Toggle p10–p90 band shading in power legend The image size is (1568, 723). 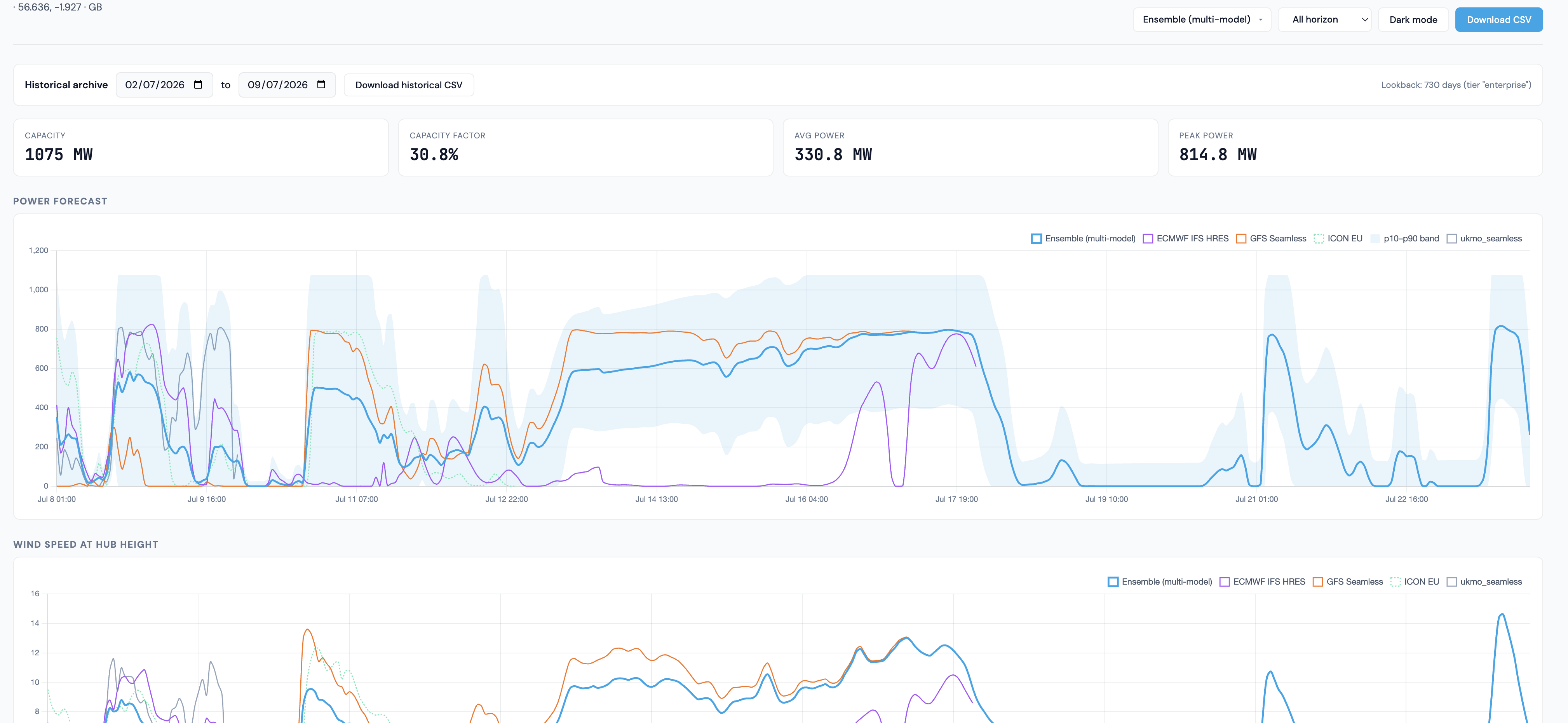point(1404,238)
